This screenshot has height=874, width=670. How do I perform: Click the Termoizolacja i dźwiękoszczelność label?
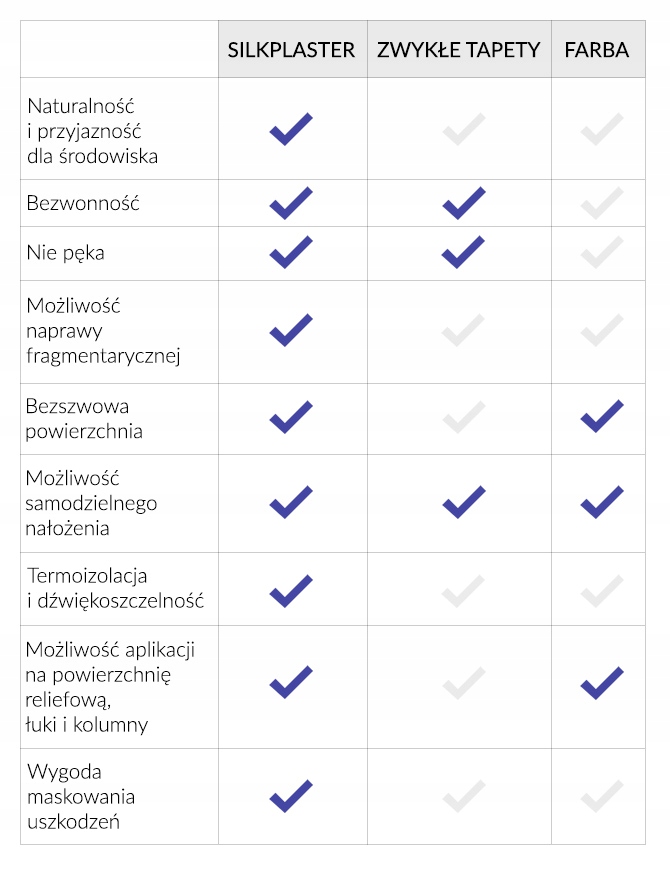coord(114,589)
